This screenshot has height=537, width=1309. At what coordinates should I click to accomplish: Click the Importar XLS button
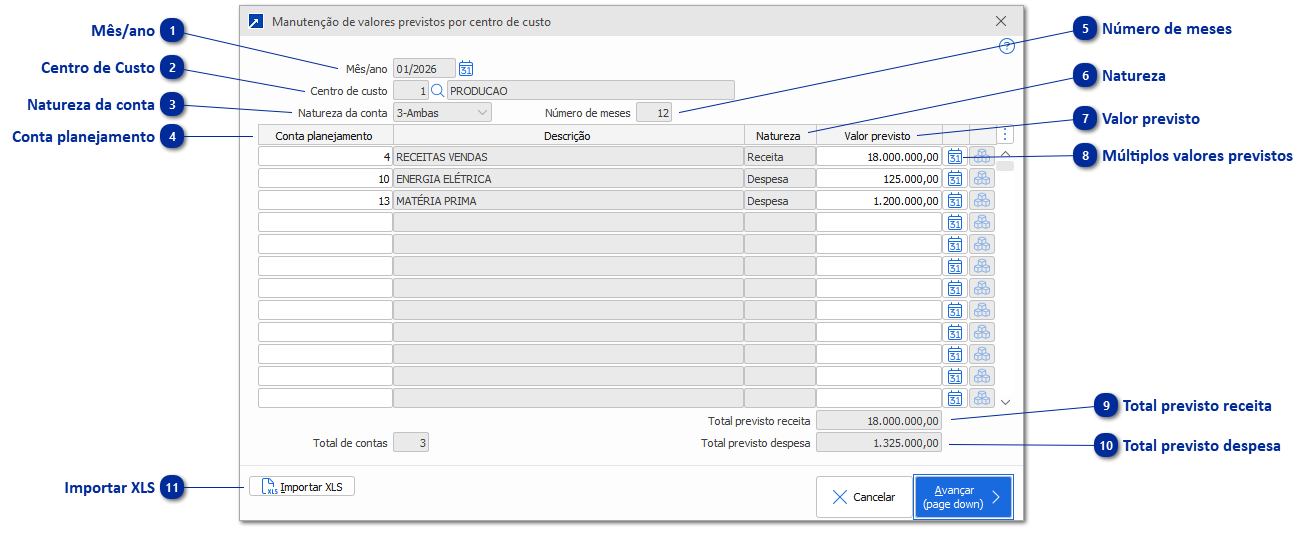click(302, 487)
